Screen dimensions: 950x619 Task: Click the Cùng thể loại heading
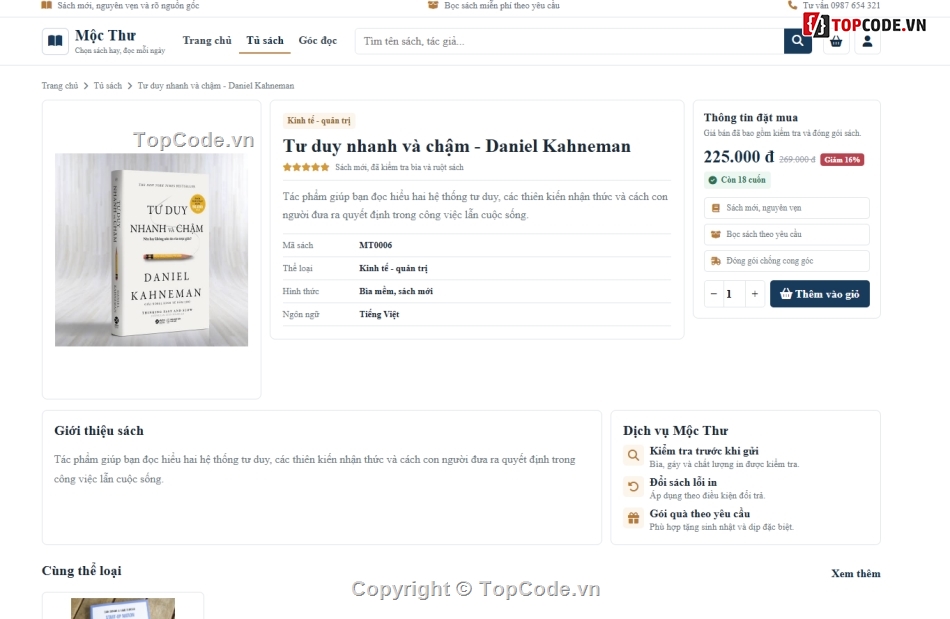coord(82,571)
